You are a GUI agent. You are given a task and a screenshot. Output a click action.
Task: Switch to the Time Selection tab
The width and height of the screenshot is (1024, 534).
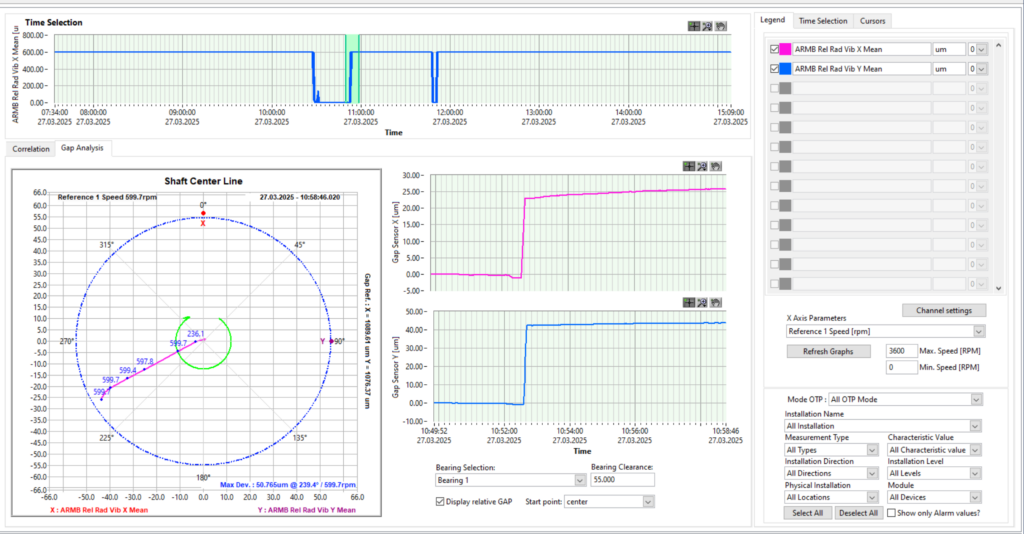[823, 21]
